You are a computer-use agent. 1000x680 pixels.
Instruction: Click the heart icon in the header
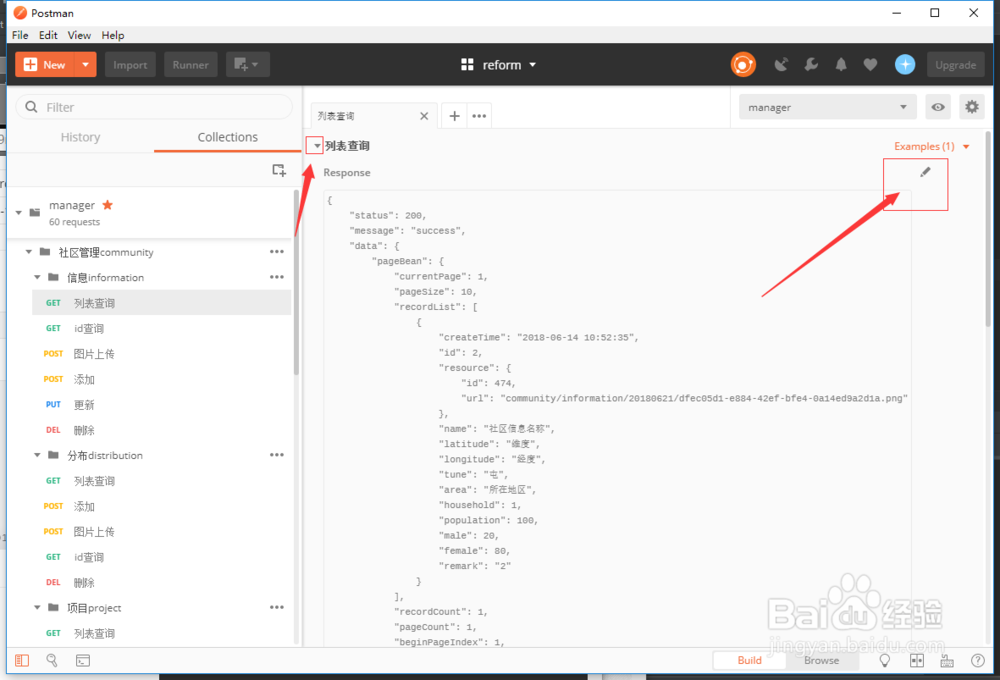point(871,63)
